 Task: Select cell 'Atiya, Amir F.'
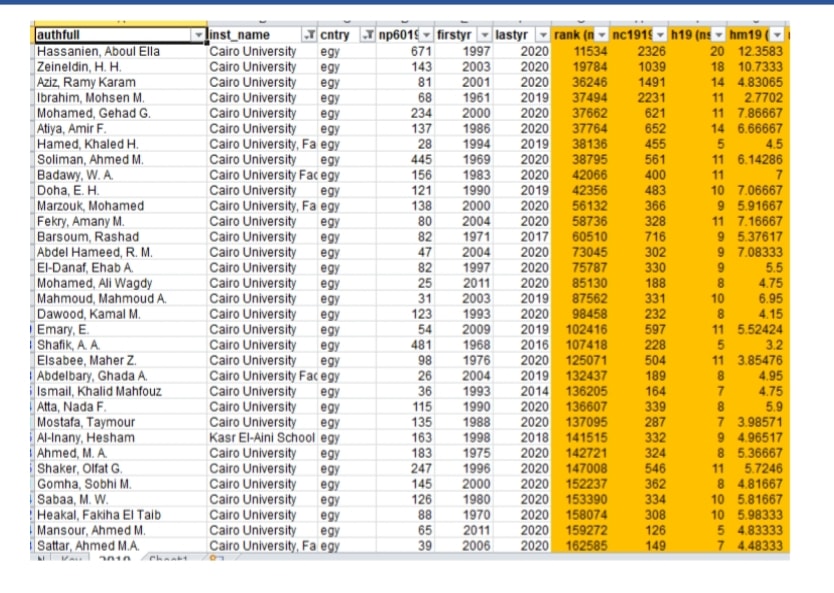[x=120, y=129]
